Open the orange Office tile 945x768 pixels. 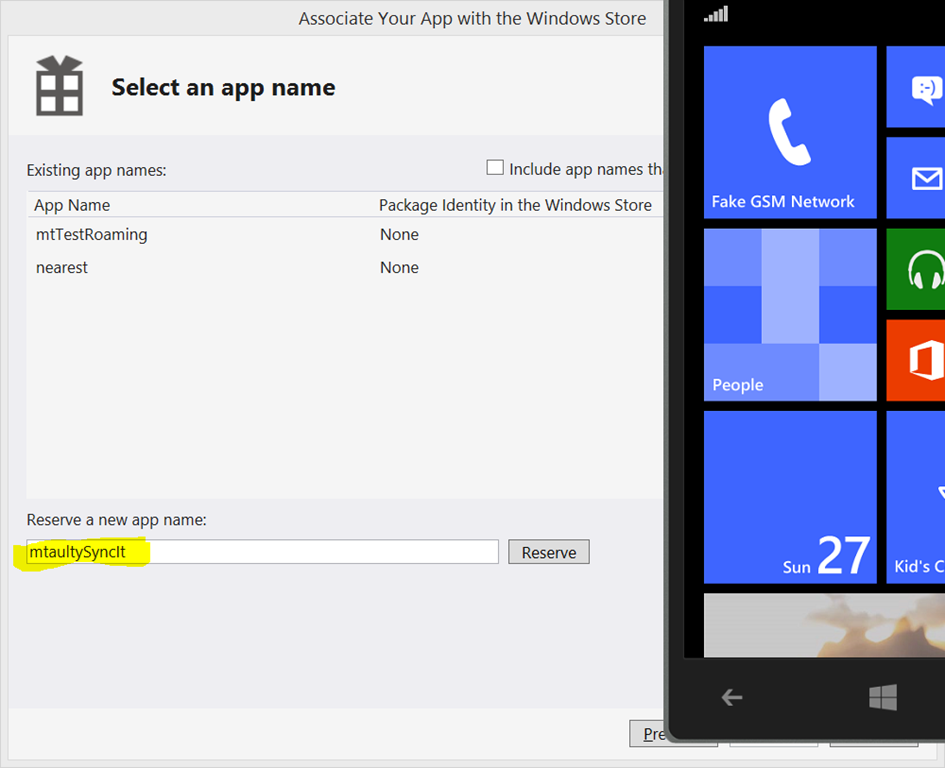(x=915, y=360)
